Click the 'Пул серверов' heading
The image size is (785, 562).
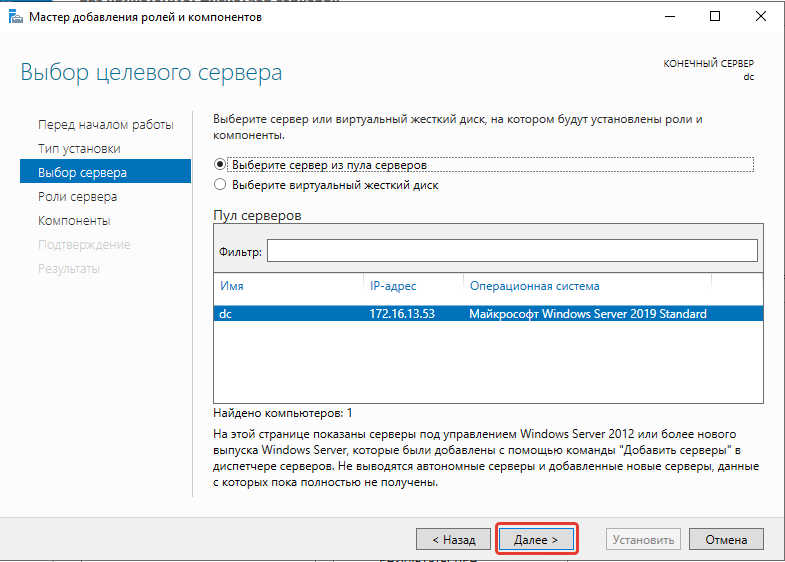tap(257, 215)
